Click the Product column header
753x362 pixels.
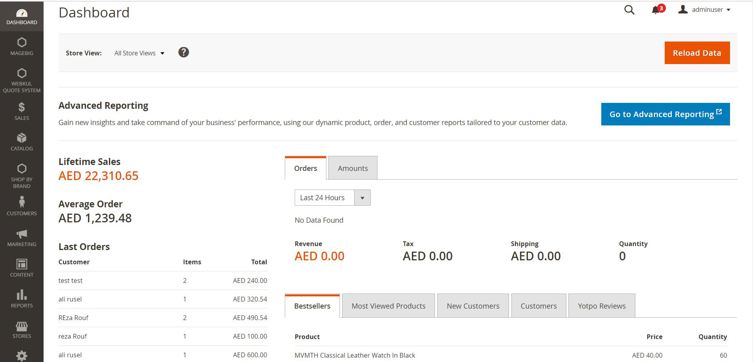click(307, 337)
